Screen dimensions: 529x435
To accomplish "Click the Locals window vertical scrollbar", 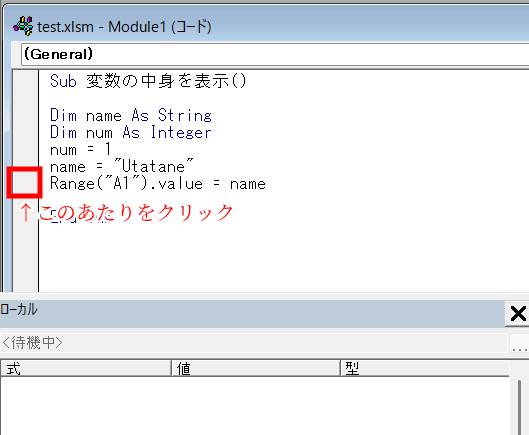I will (519, 407).
